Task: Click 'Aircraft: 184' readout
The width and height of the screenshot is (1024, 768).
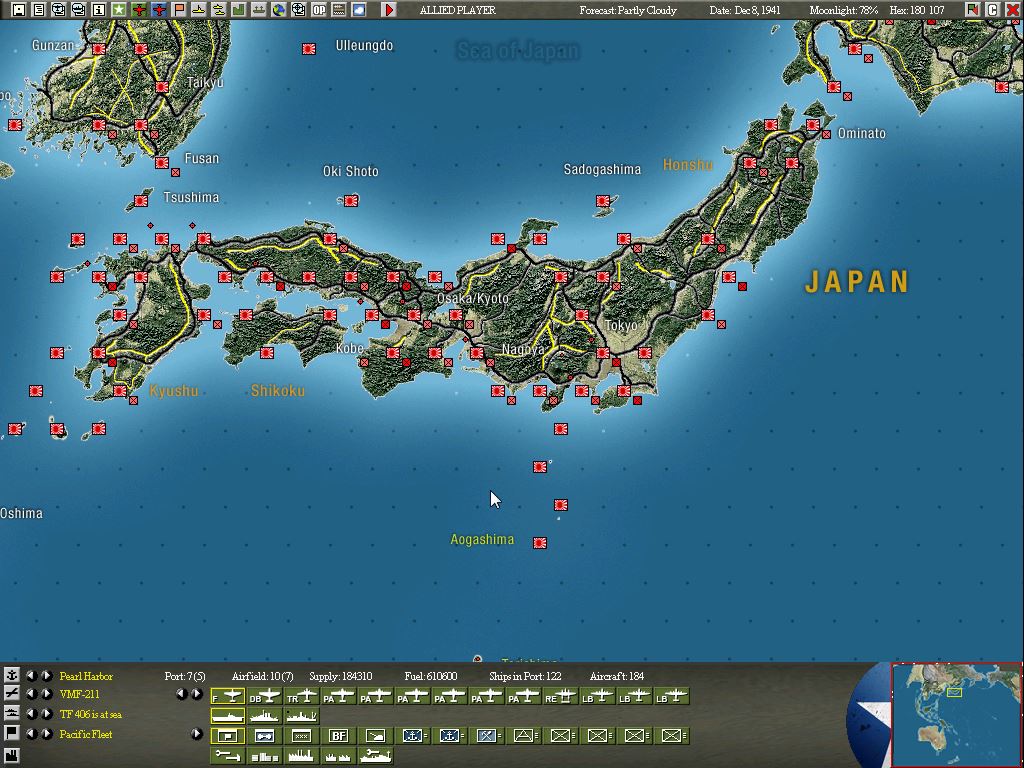Action: click(616, 676)
